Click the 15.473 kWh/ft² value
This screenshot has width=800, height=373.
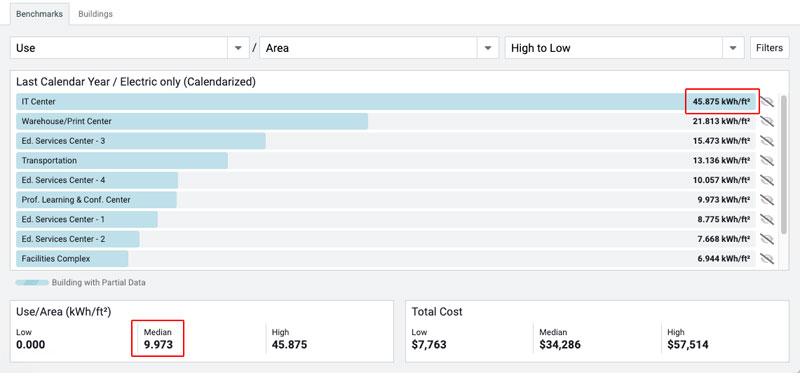coord(721,141)
